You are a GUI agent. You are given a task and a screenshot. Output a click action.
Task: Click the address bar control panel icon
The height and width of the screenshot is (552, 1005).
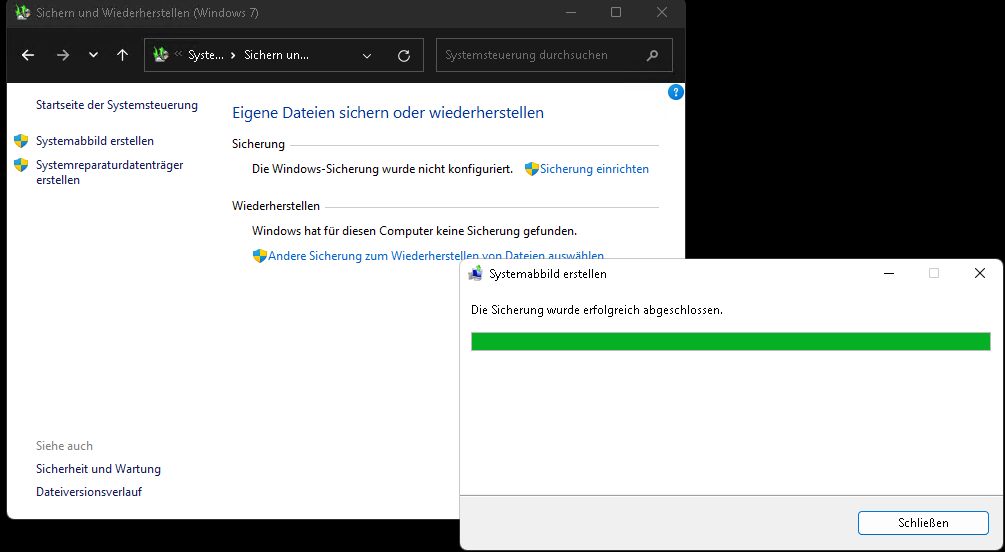[x=160, y=54]
